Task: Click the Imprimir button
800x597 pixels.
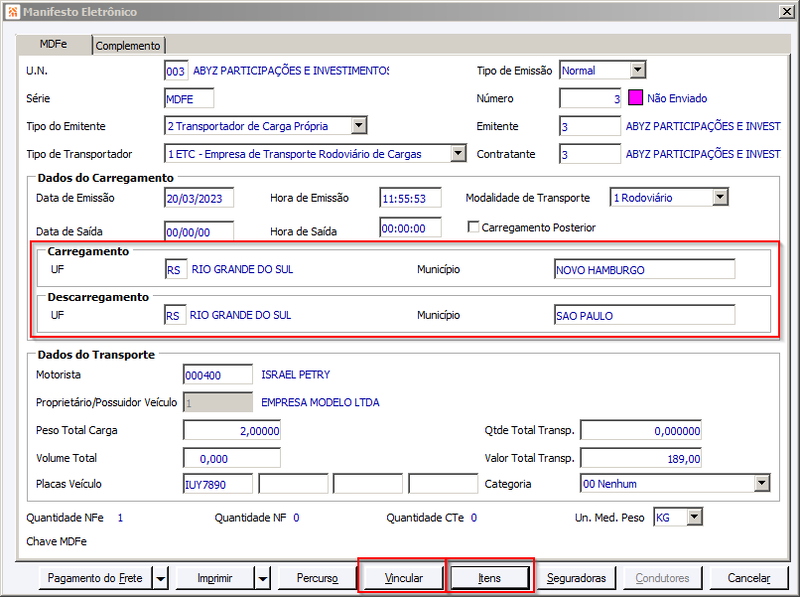Action: pos(215,578)
